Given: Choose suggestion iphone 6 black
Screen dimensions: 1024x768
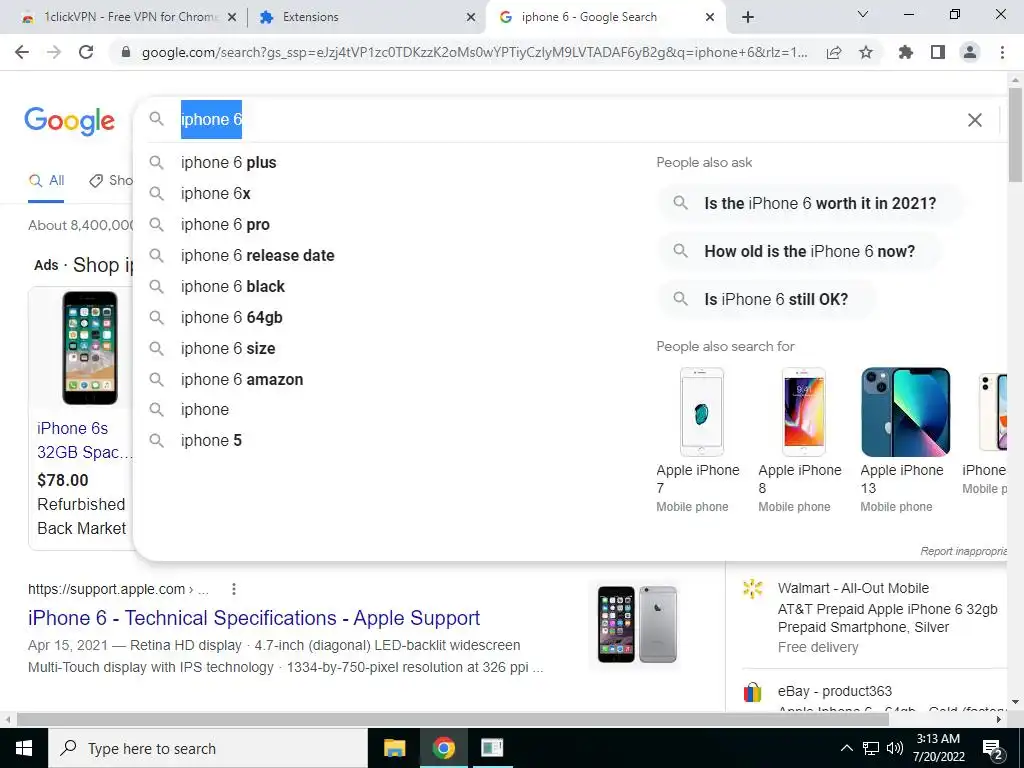Looking at the screenshot, I should click(x=232, y=287).
